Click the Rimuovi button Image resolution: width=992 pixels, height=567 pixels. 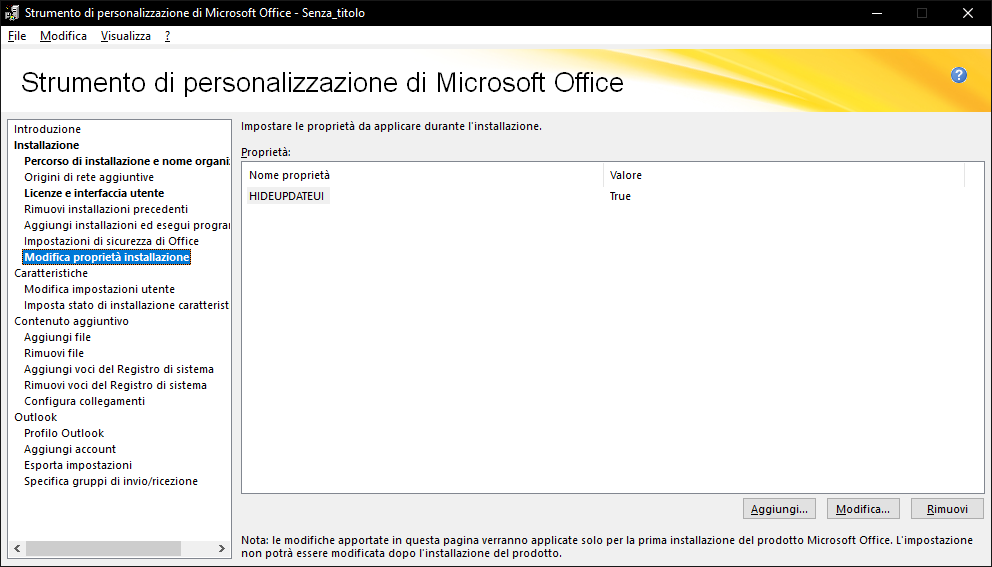(947, 509)
